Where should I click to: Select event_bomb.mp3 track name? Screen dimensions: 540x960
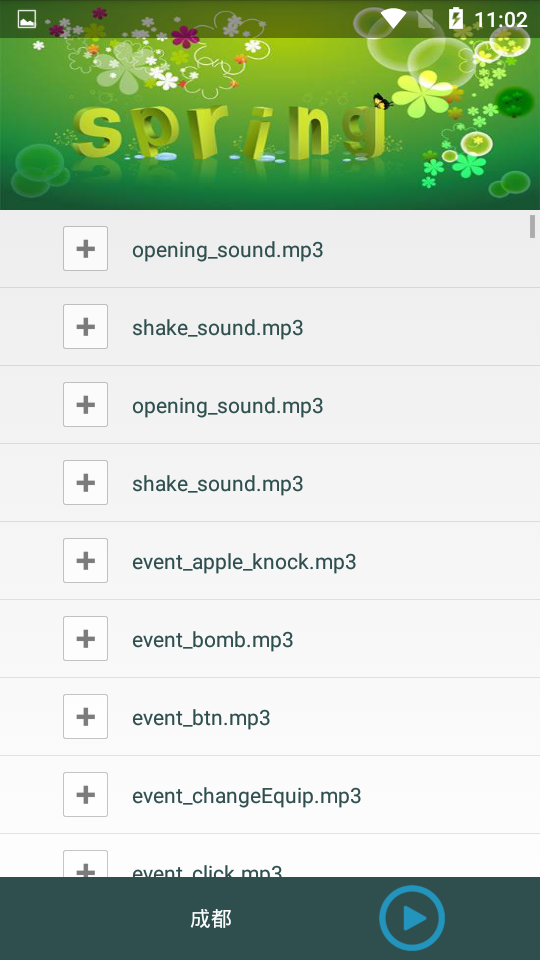point(212,640)
